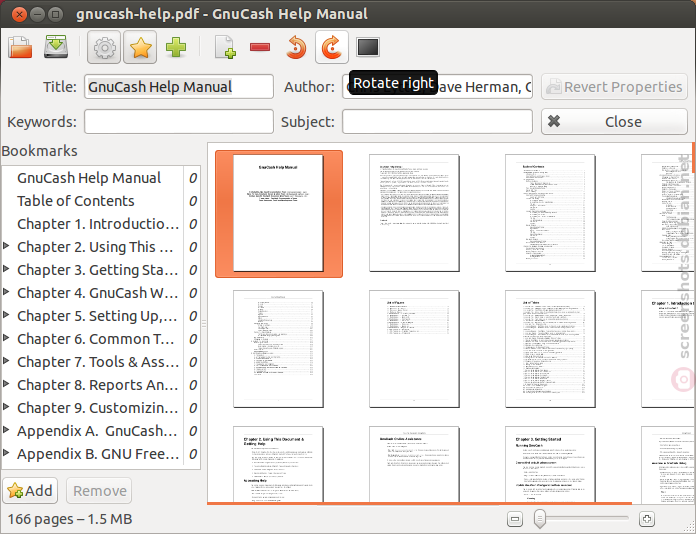This screenshot has height=534, width=696.
Task: Select the GnuCash Help Manual bookmark
Action: [x=89, y=178]
